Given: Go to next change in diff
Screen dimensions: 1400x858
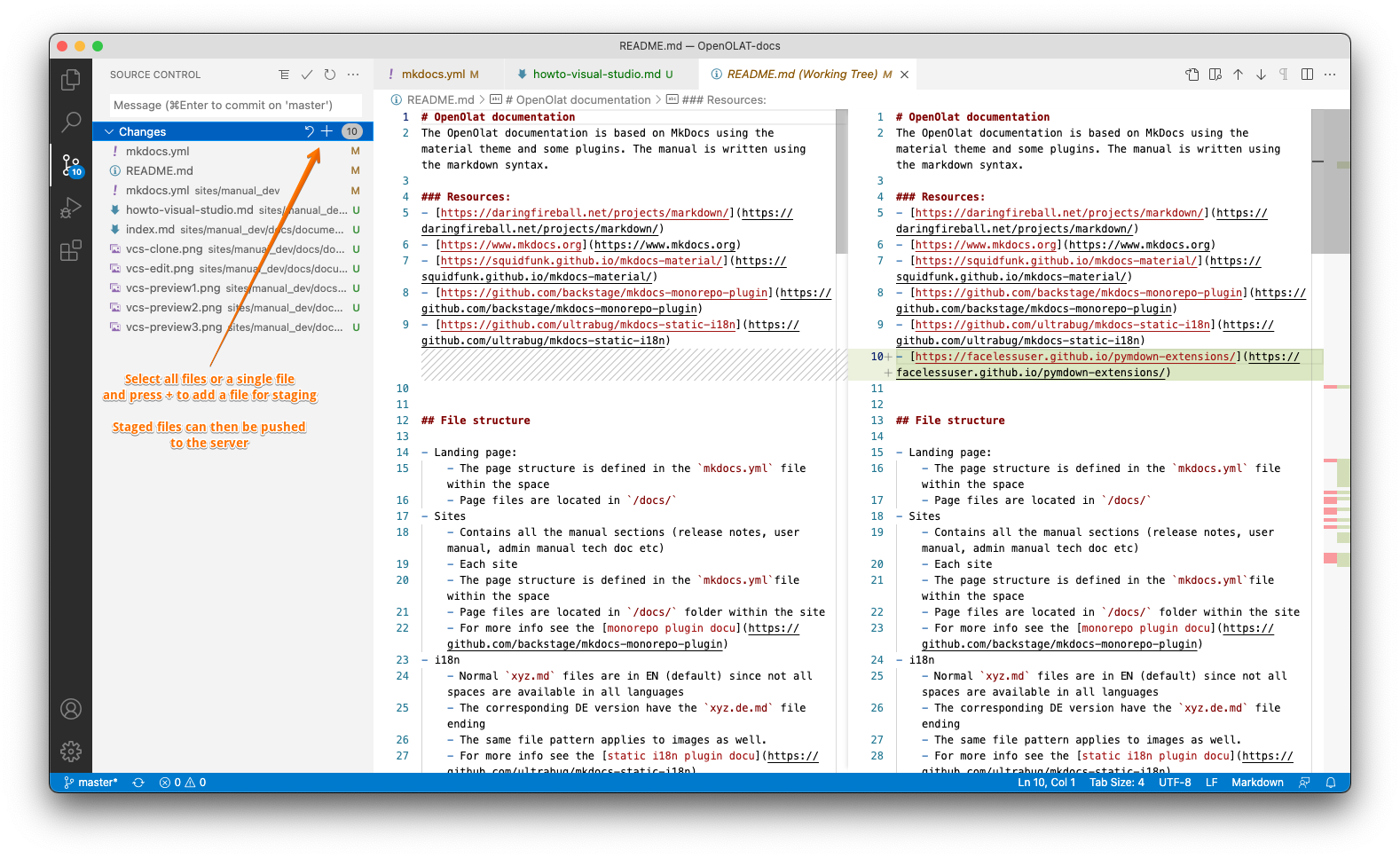Looking at the screenshot, I should tap(1261, 75).
